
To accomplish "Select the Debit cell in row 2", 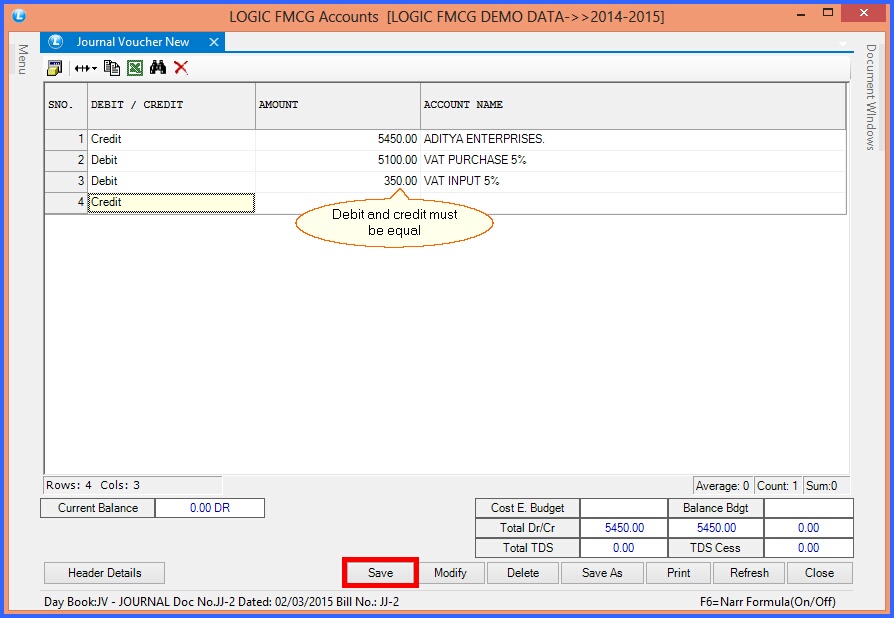I will (171, 160).
